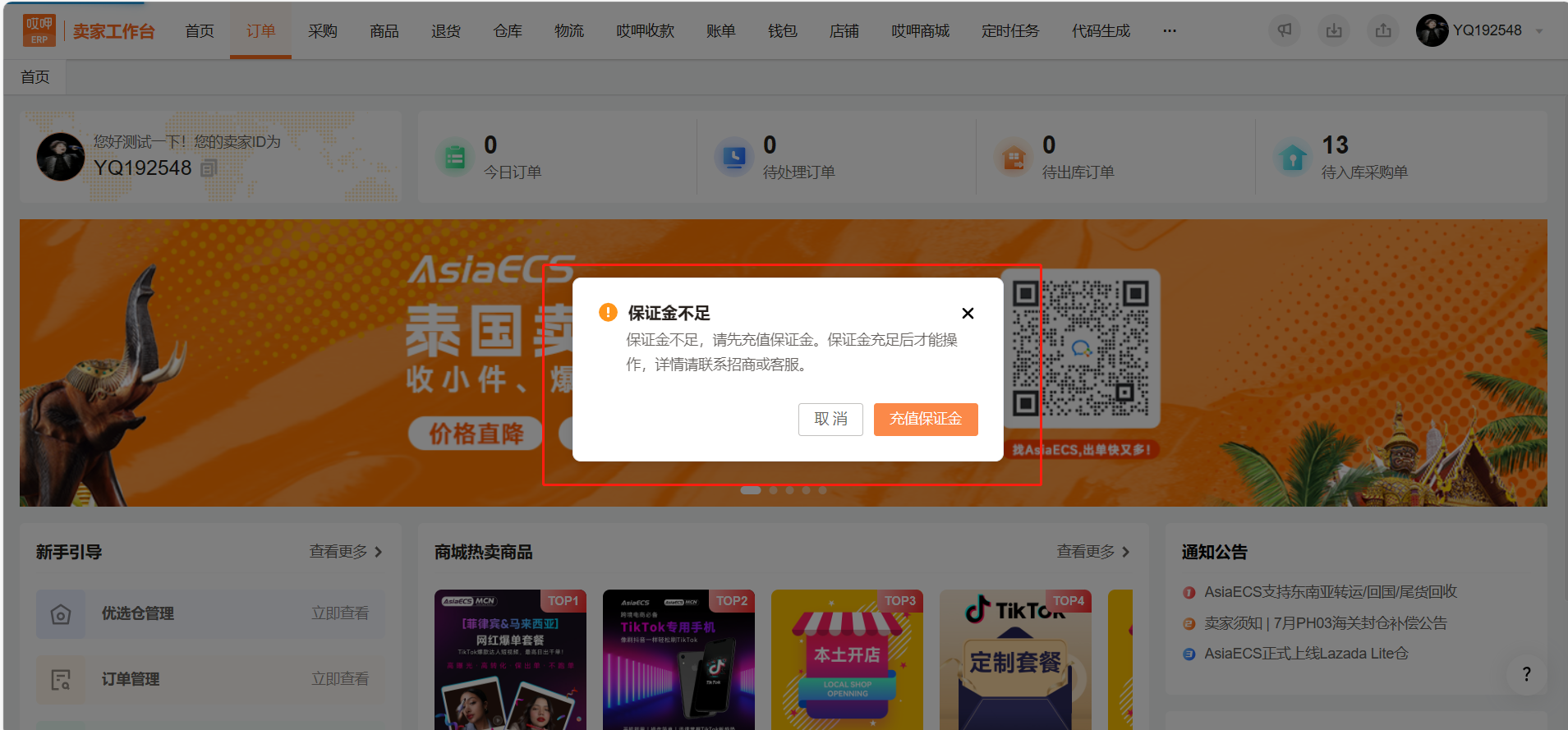Click the orange warning icon in dialog
Image resolution: width=1568 pixels, height=730 pixels.
point(608,312)
